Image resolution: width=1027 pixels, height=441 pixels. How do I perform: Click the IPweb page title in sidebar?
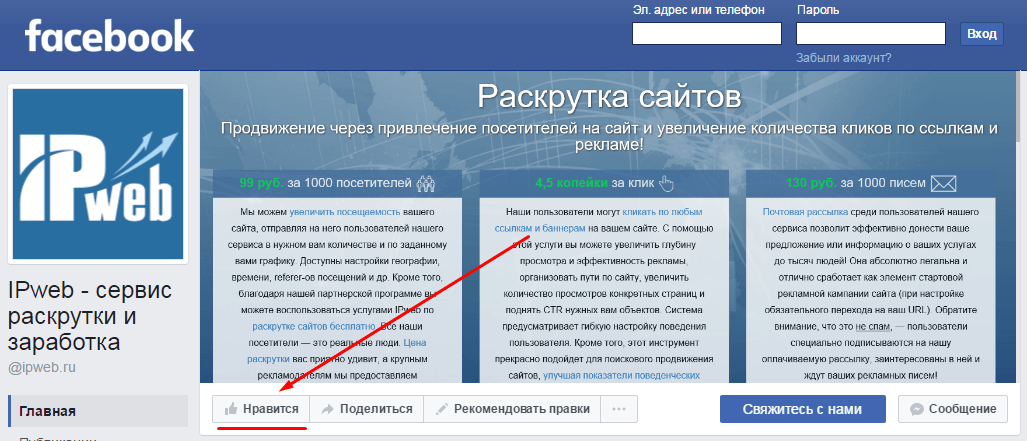90,316
